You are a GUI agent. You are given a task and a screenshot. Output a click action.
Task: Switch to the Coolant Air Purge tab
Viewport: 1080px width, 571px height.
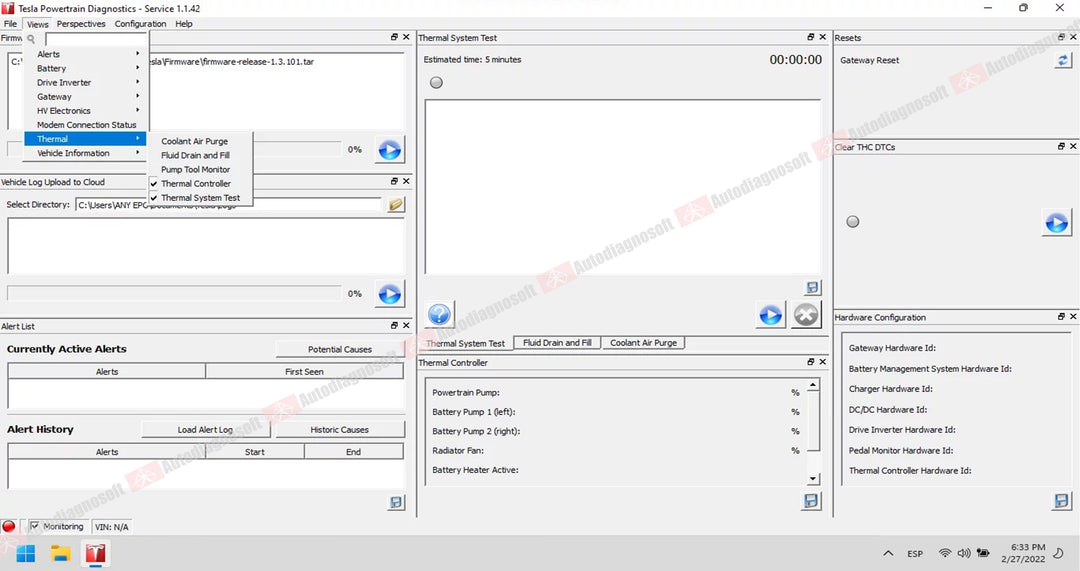(x=643, y=342)
